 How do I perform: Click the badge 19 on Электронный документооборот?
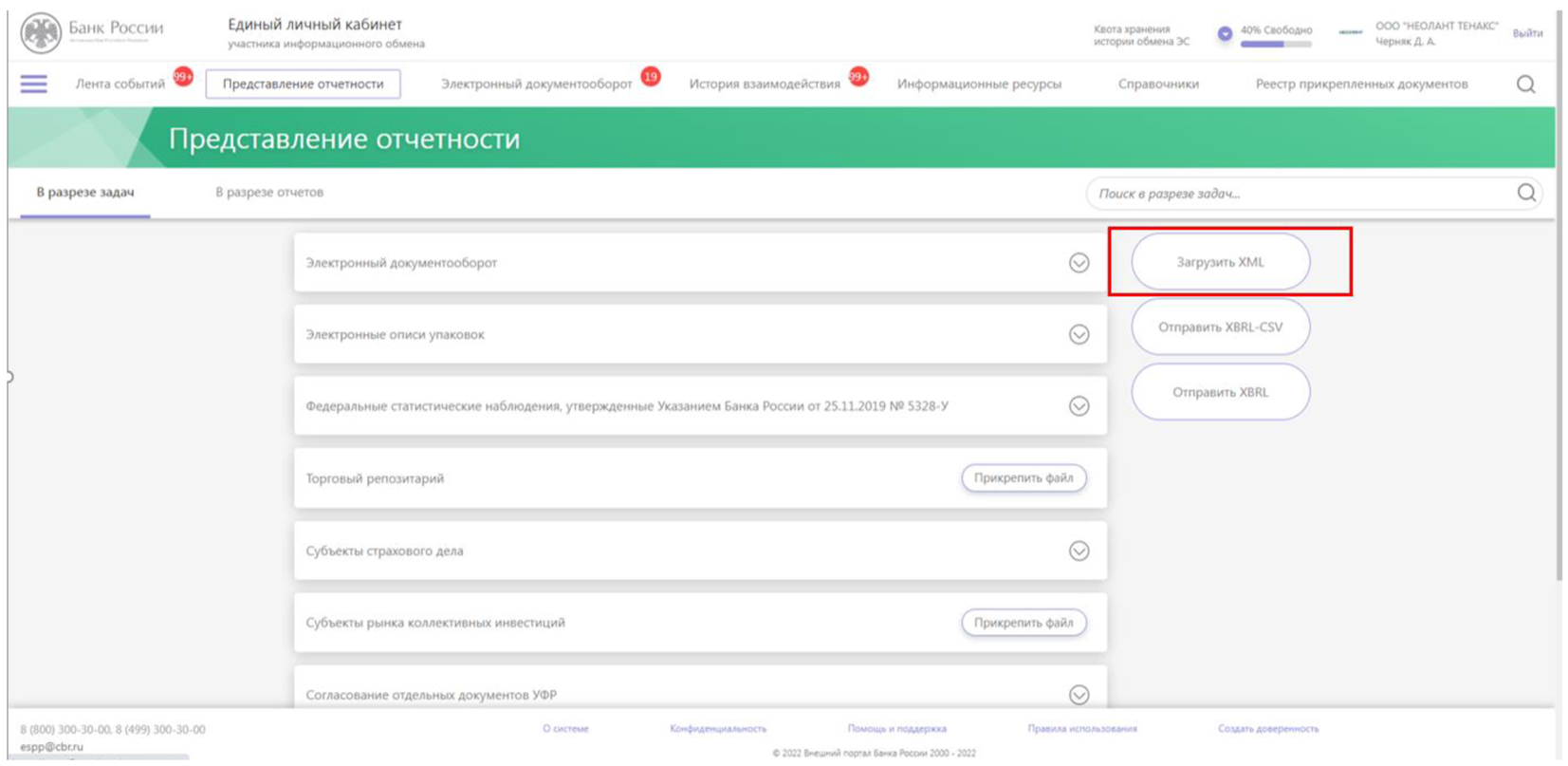click(x=651, y=76)
